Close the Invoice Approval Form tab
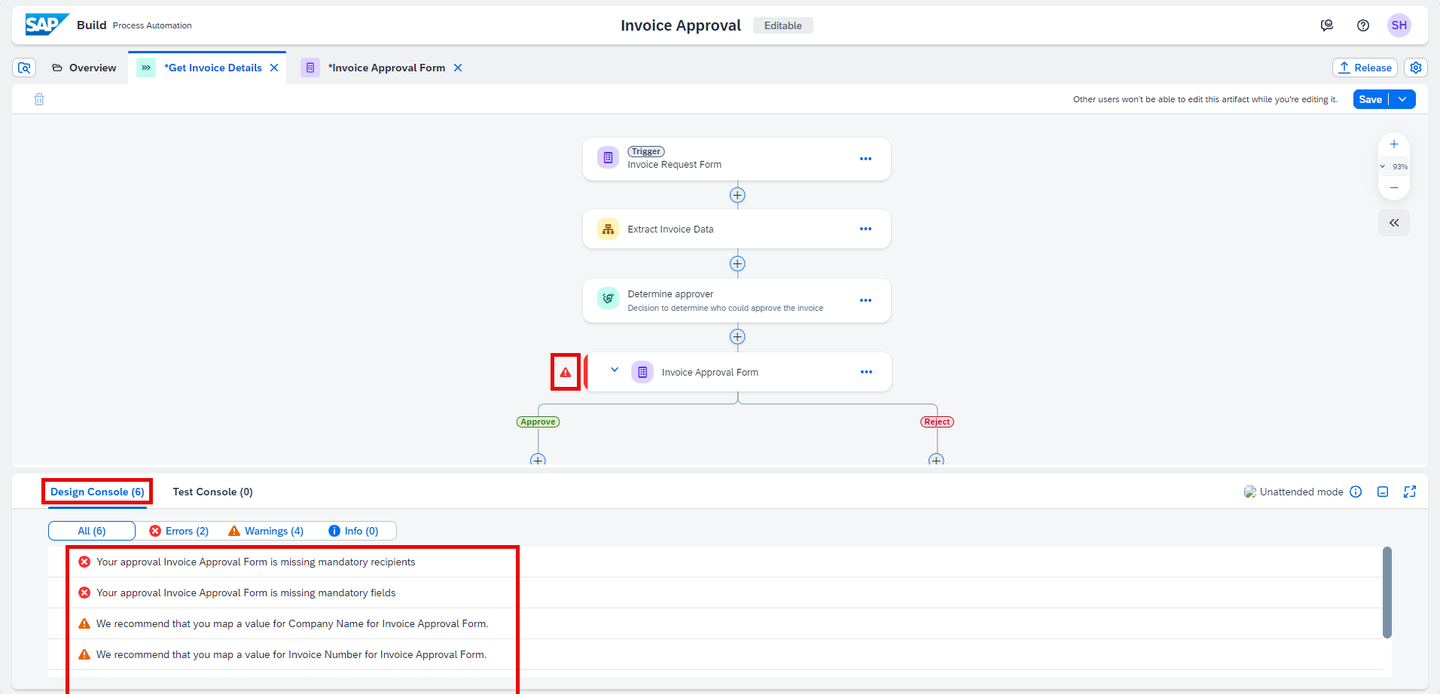The height and width of the screenshot is (694, 1440). tap(458, 68)
